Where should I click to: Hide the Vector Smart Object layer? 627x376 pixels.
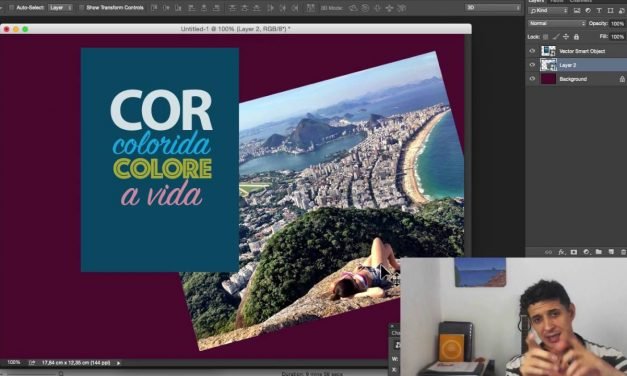[x=532, y=51]
